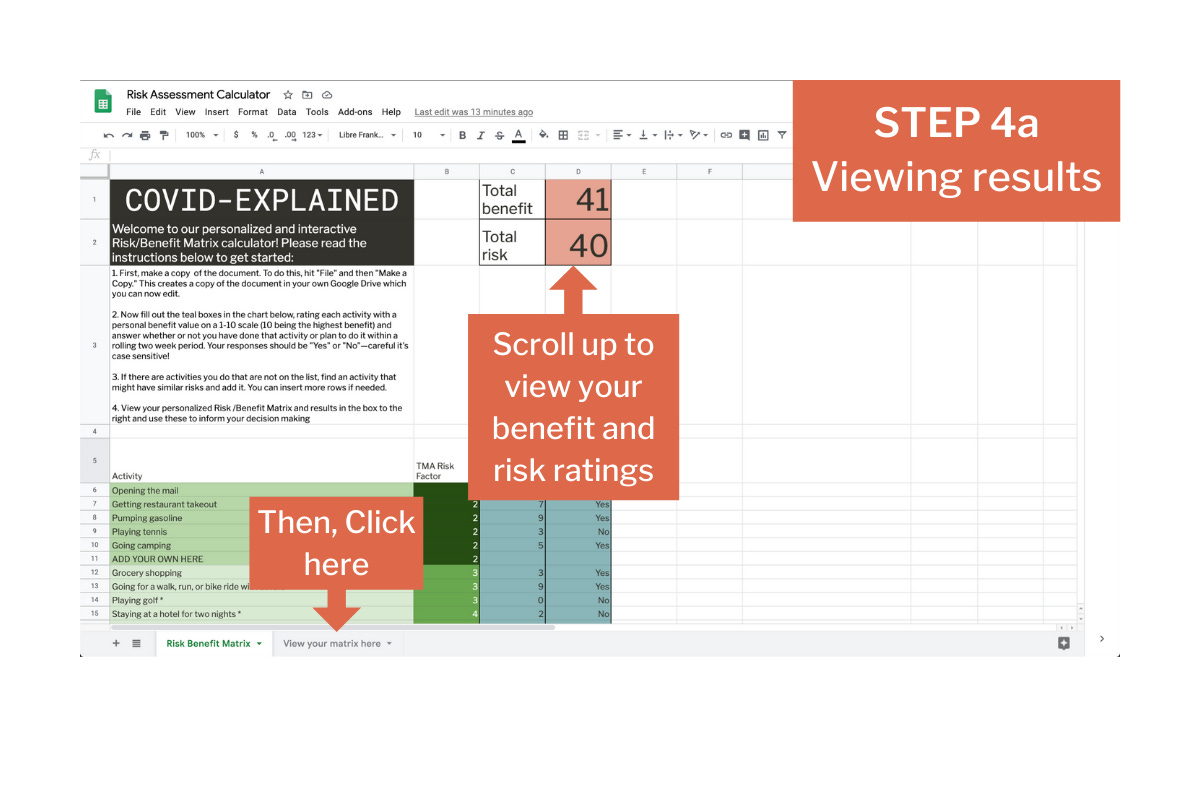Click the move-to-folder icon beside title

click(307, 95)
